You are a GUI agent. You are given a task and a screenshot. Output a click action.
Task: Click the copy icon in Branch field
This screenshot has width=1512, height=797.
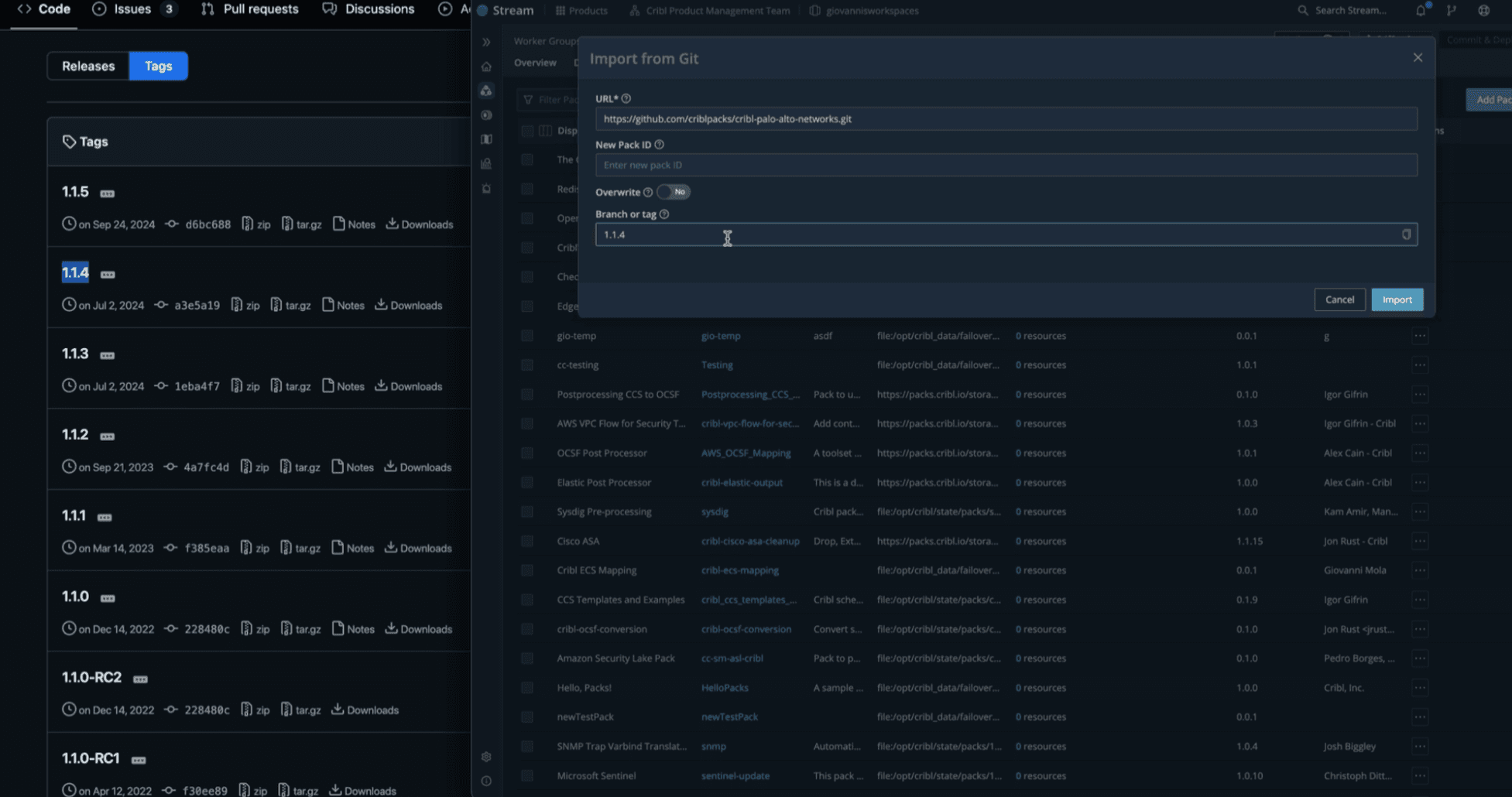[1406, 234]
